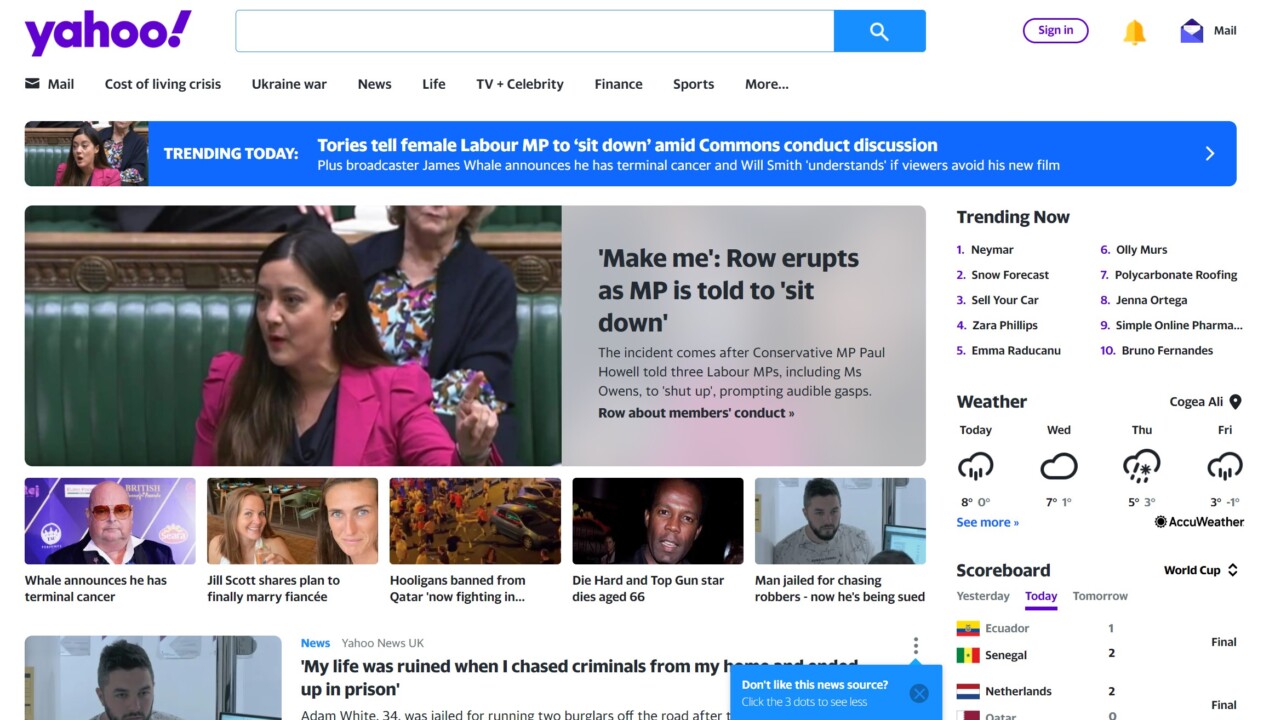Open the Sports navigation item
This screenshot has width=1275, height=720.
pos(693,84)
